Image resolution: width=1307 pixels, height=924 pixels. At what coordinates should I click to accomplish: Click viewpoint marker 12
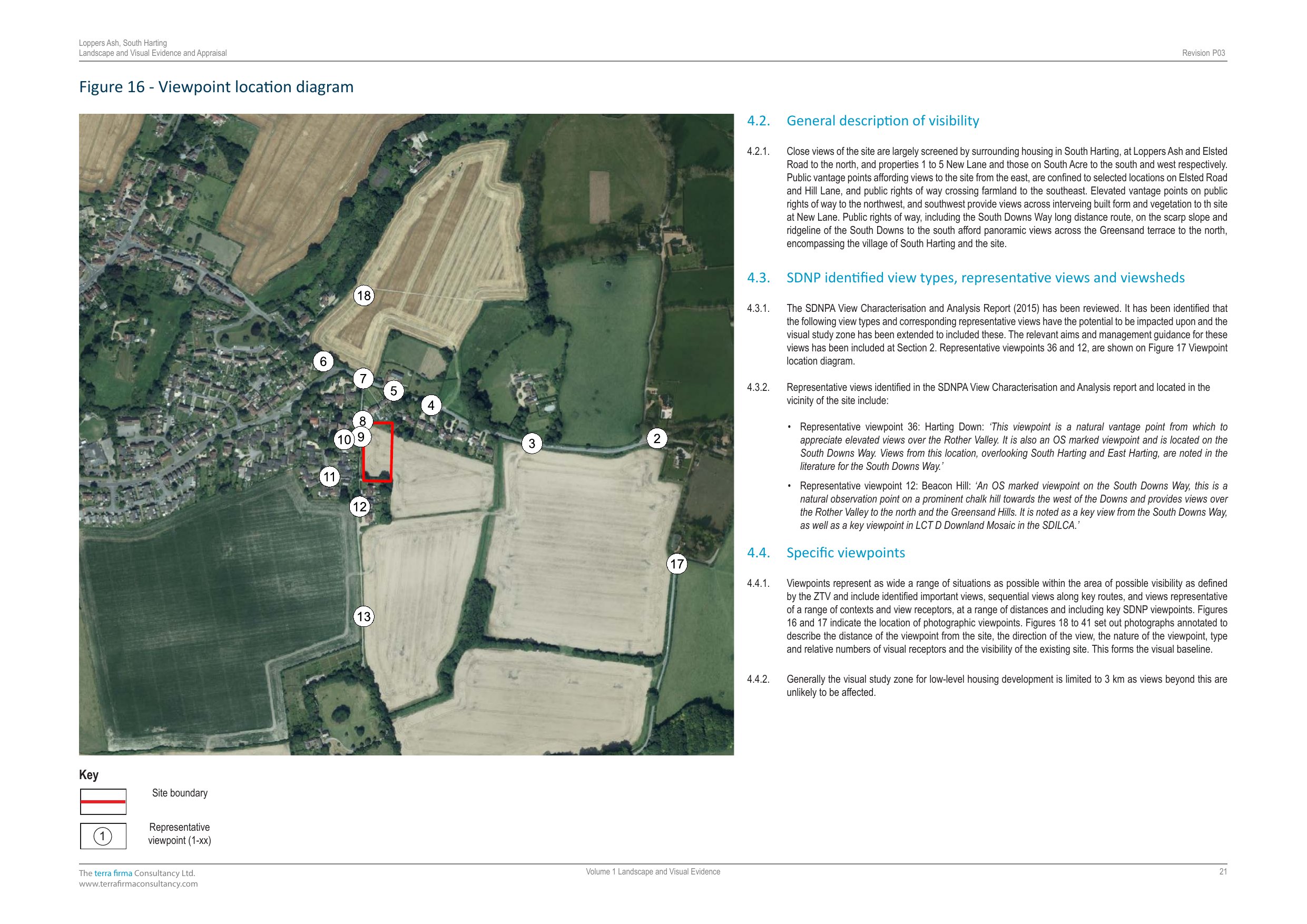pyautogui.click(x=360, y=507)
